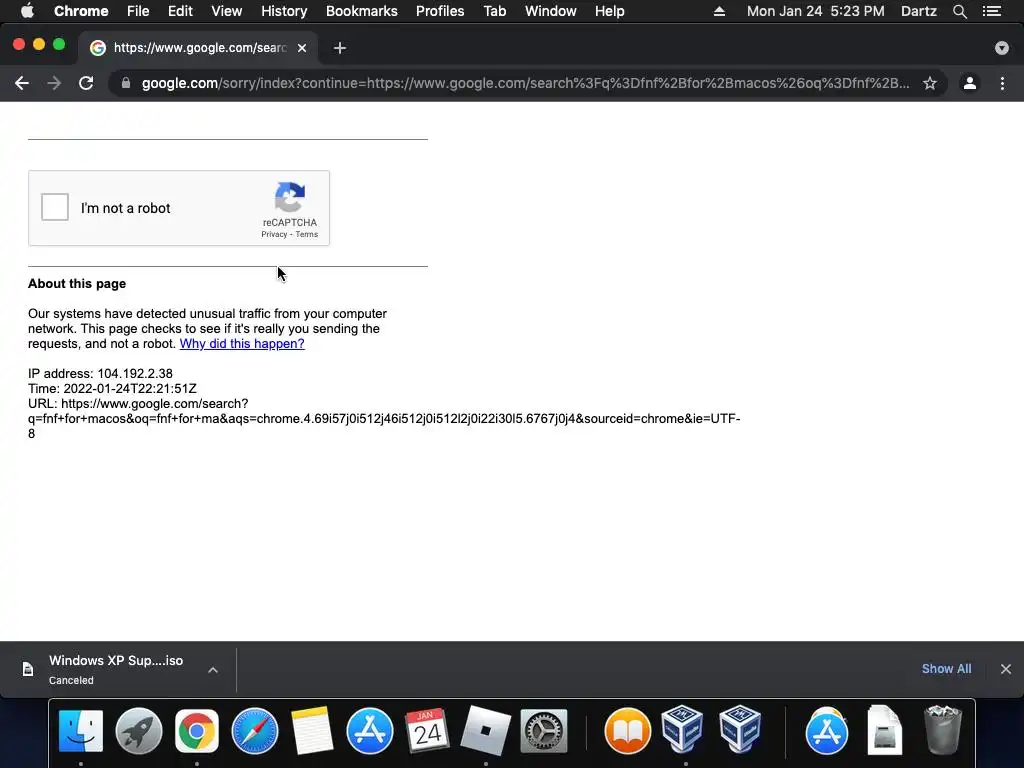This screenshot has width=1024, height=768.
Task: Open the Trash in the Dock
Action: click(x=942, y=730)
